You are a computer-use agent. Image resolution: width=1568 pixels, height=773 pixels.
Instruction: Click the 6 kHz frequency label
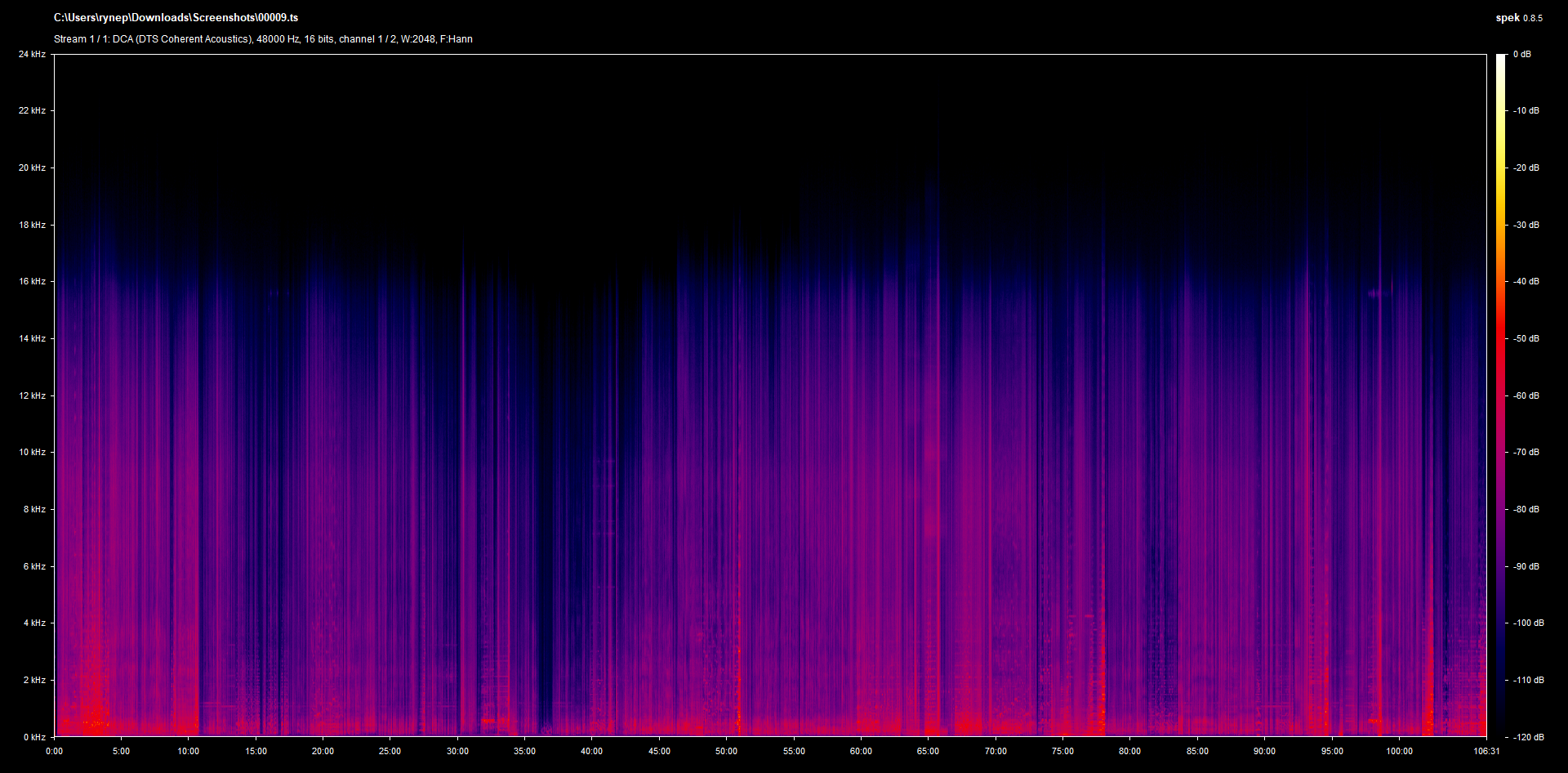tap(34, 566)
